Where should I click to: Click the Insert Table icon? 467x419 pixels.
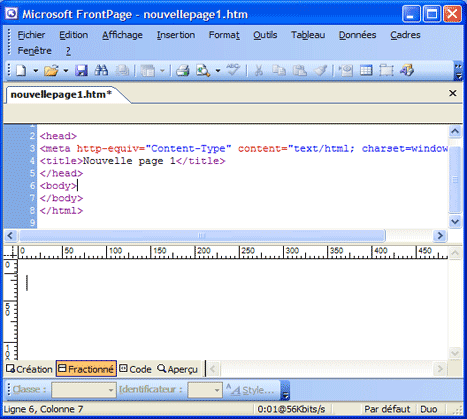point(366,71)
